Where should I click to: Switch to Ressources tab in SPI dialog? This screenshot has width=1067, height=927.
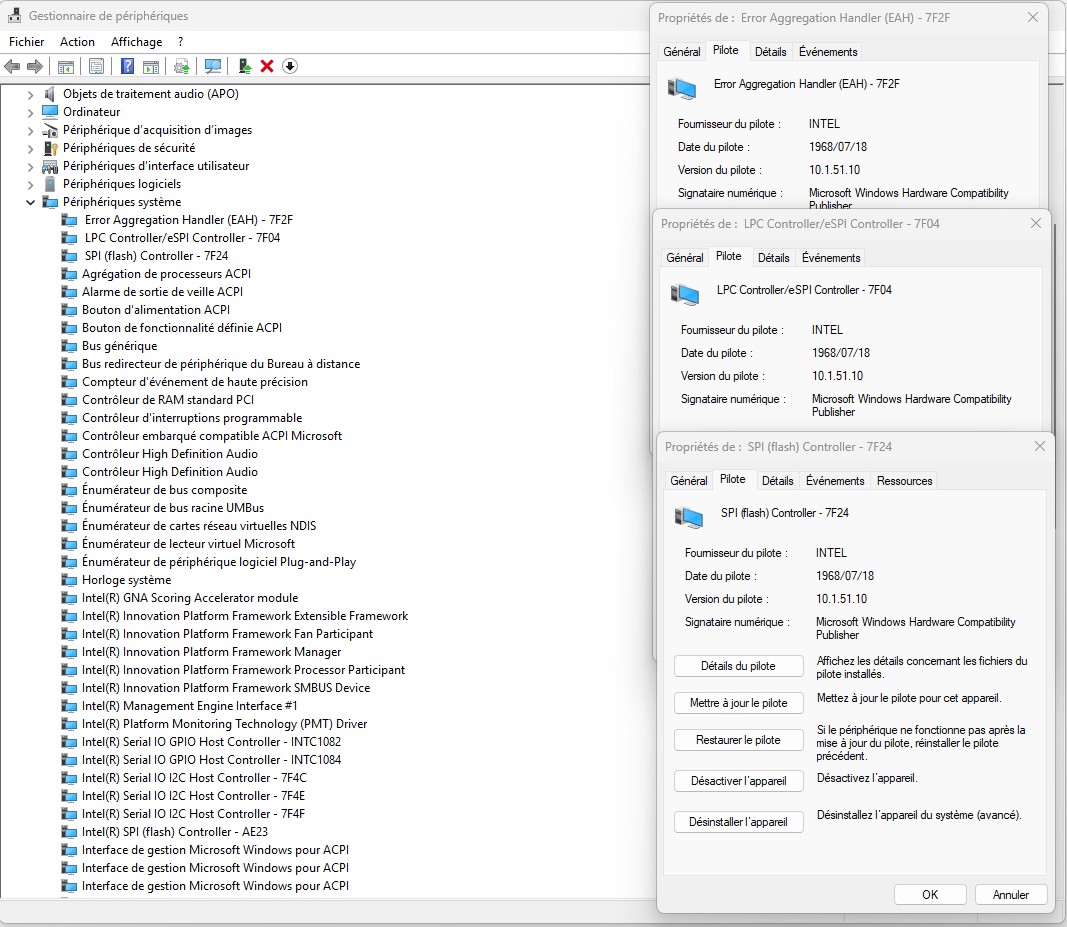pos(904,481)
